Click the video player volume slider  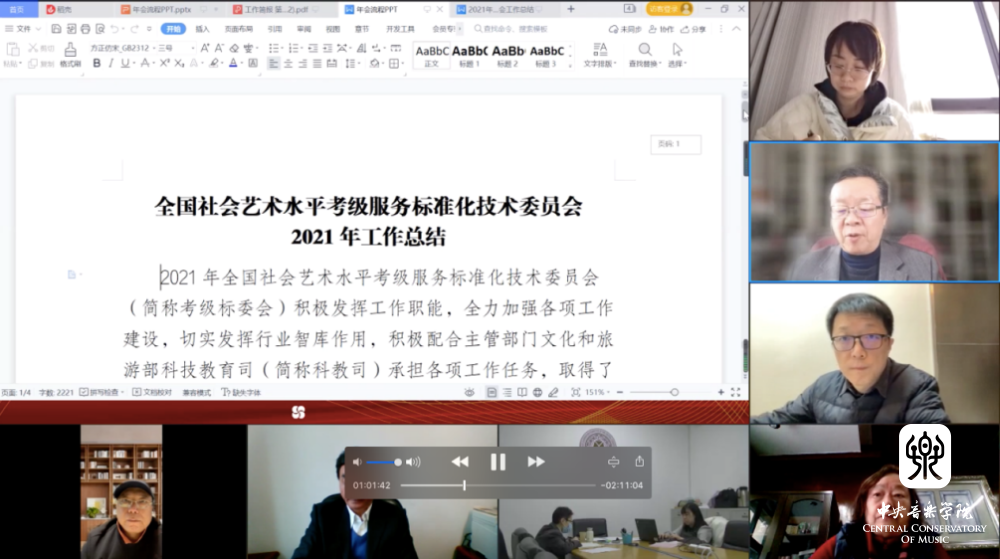point(384,462)
